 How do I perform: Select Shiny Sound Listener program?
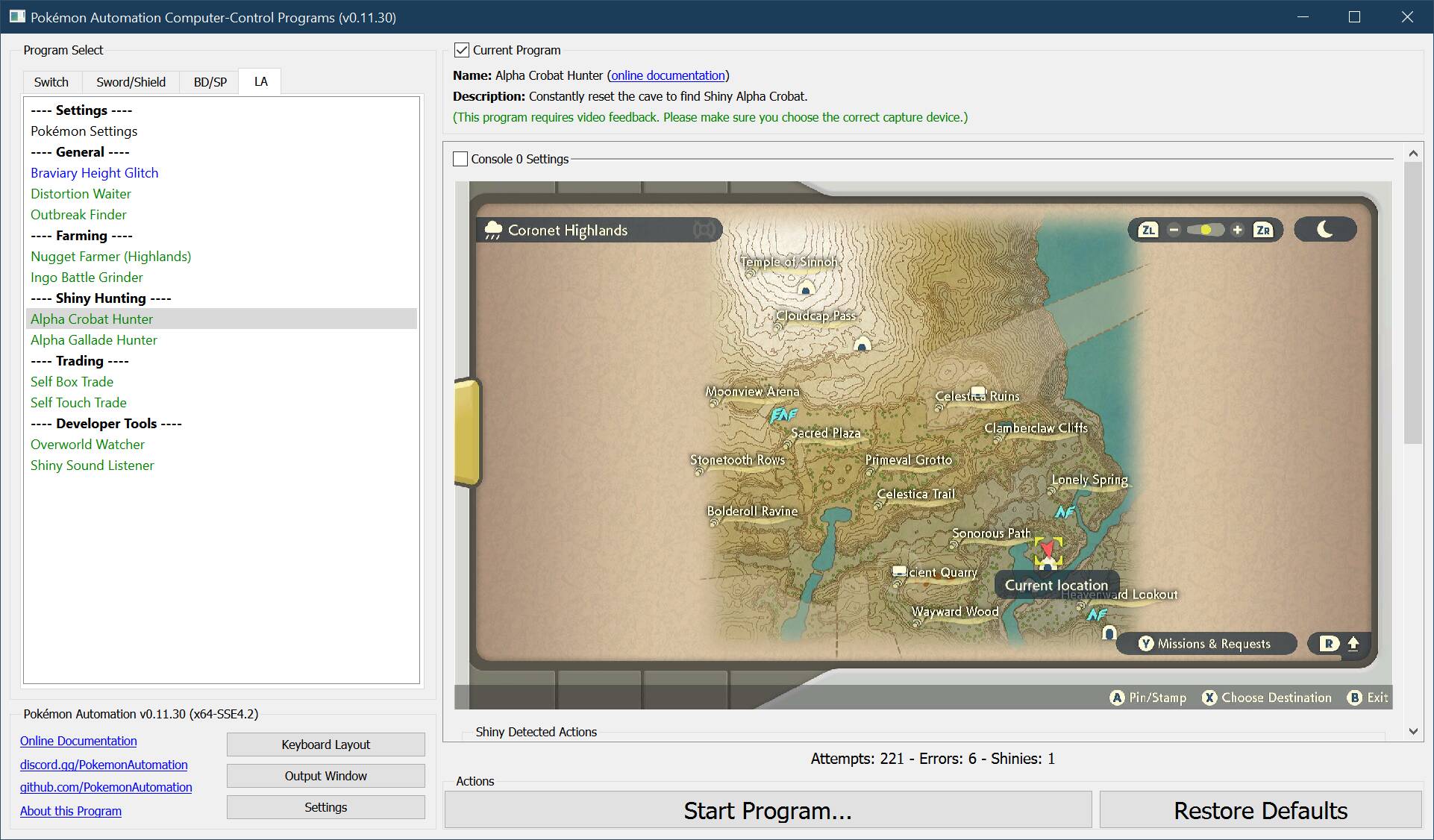pos(93,465)
